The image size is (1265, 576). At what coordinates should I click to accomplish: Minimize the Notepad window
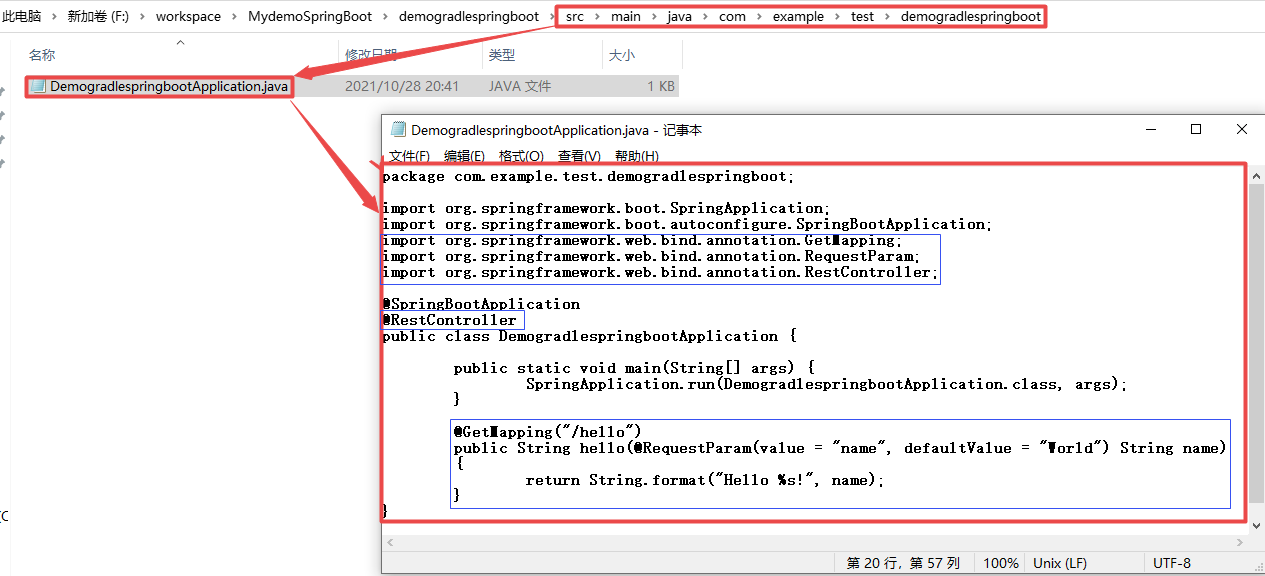click(x=1151, y=130)
